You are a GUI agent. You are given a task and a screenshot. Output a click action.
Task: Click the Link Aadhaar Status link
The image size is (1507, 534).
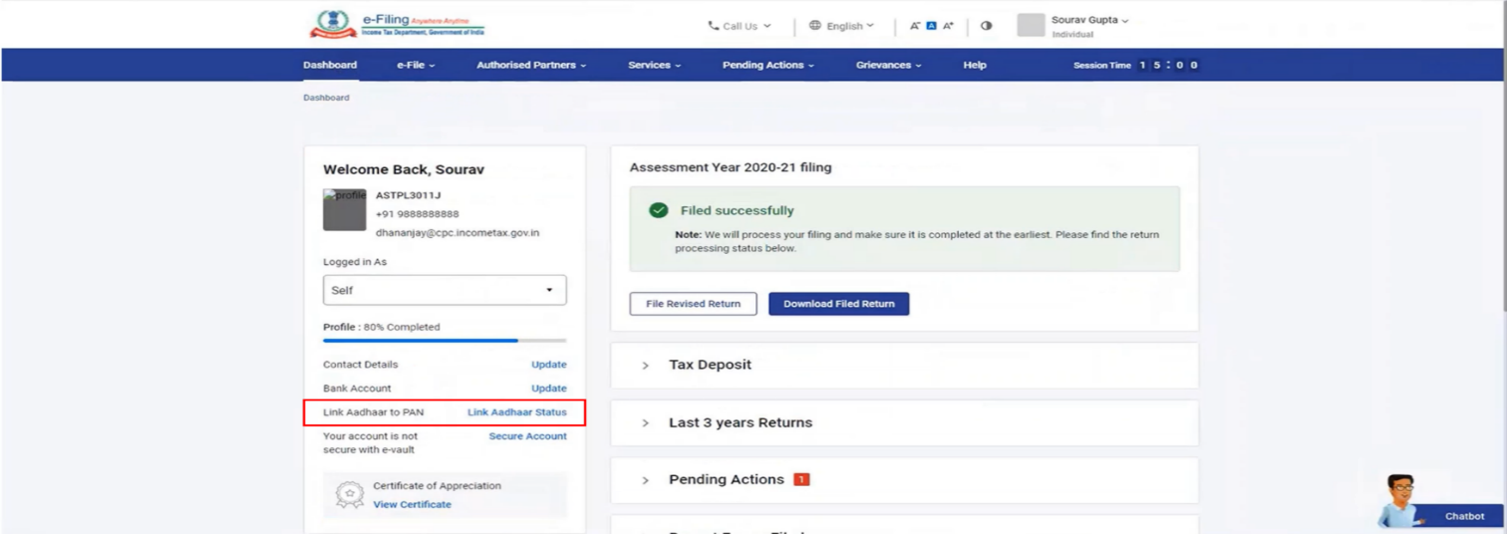click(x=516, y=412)
